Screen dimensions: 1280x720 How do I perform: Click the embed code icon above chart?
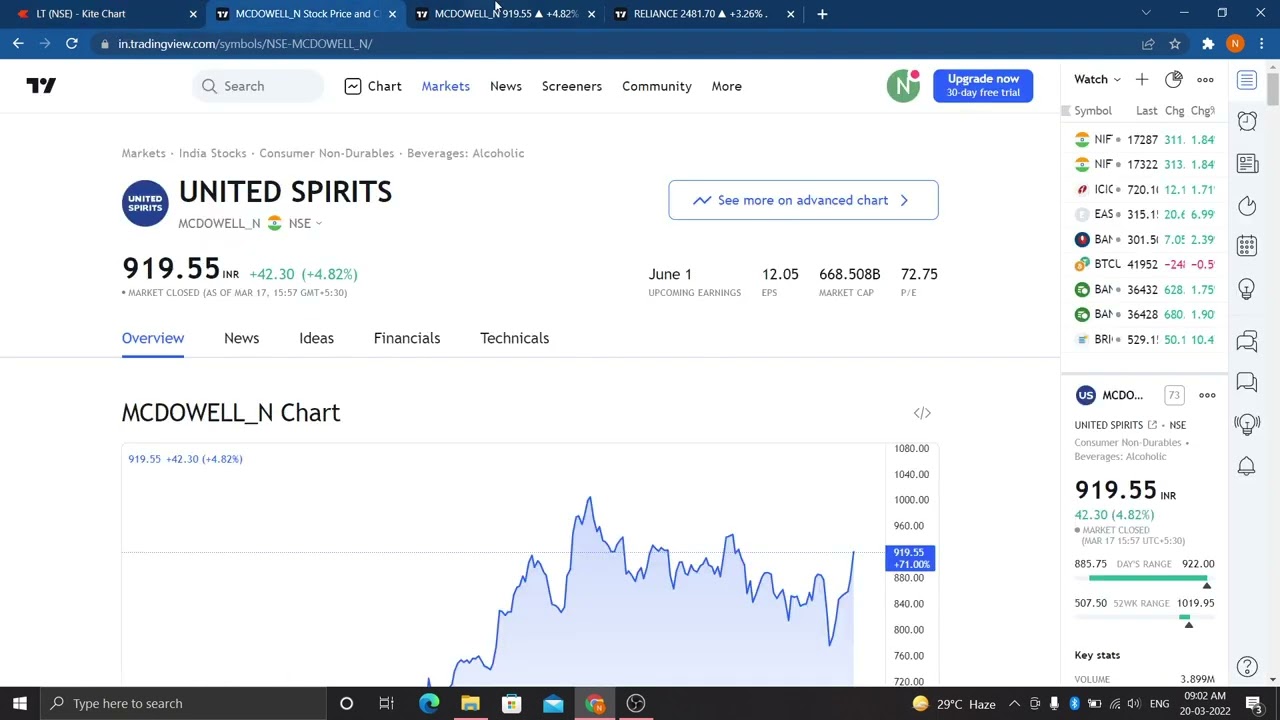click(x=922, y=413)
